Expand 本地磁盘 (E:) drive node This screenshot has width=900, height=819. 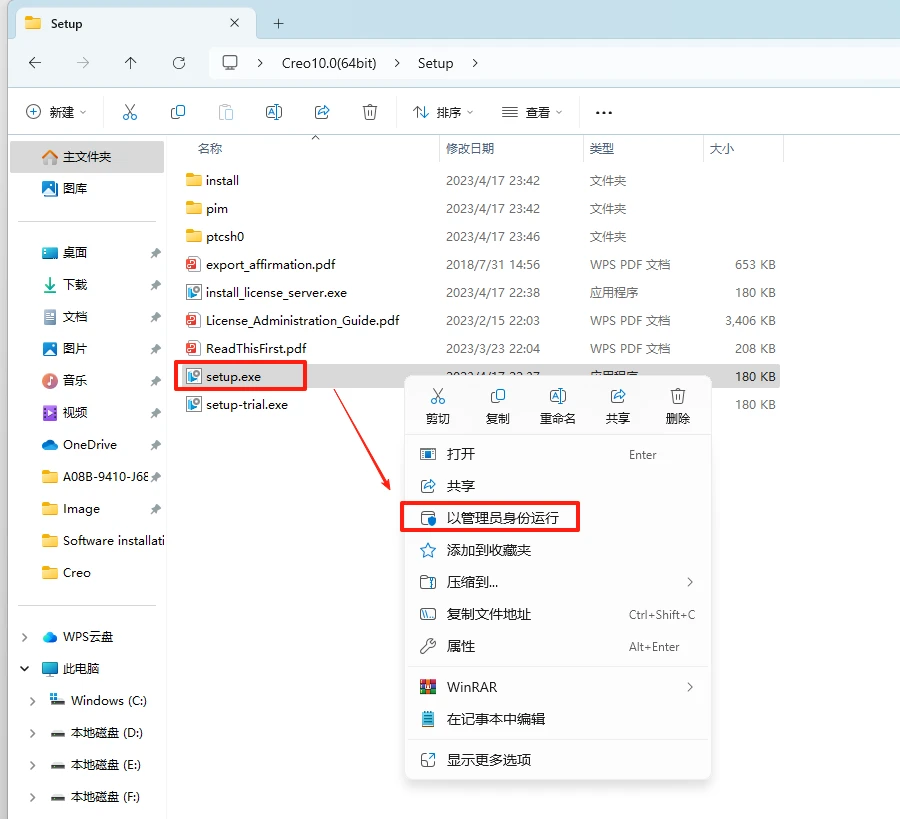(33, 765)
